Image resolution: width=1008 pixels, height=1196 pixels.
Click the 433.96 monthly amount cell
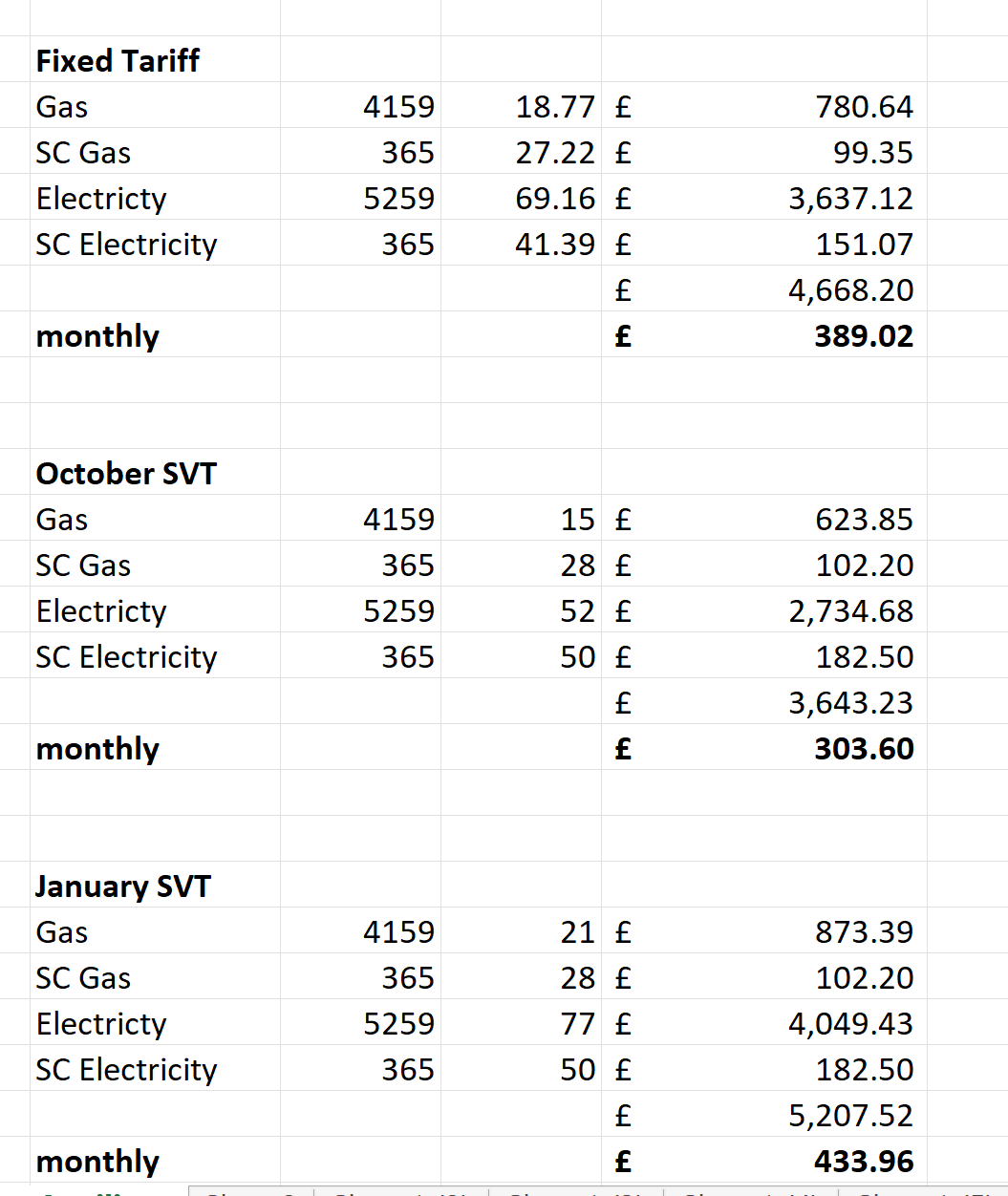click(x=864, y=1162)
